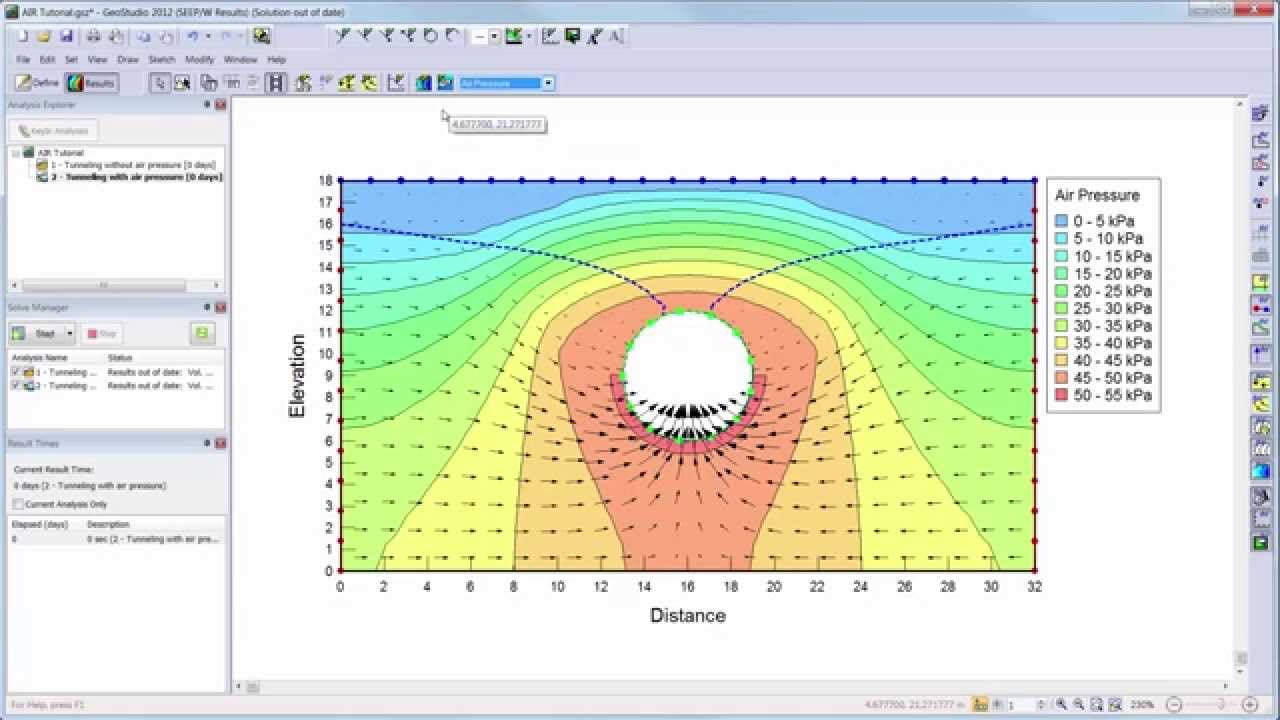Viewport: 1280px width, 720px height.
Task: Click the KeyIn Analyses button
Action: click(x=54, y=131)
